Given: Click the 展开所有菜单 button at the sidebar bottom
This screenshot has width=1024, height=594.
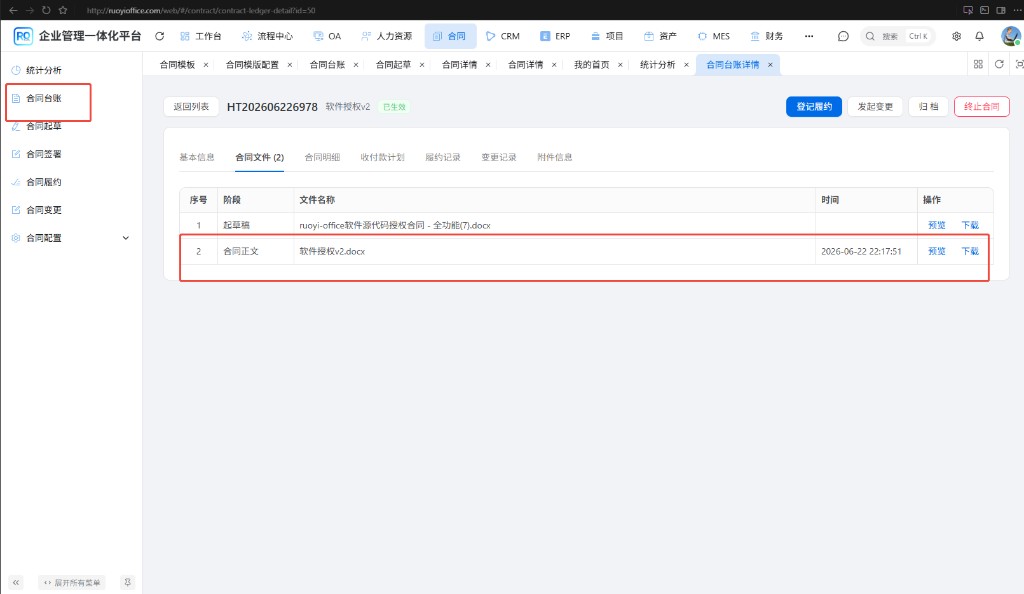Looking at the screenshot, I should click(72, 582).
